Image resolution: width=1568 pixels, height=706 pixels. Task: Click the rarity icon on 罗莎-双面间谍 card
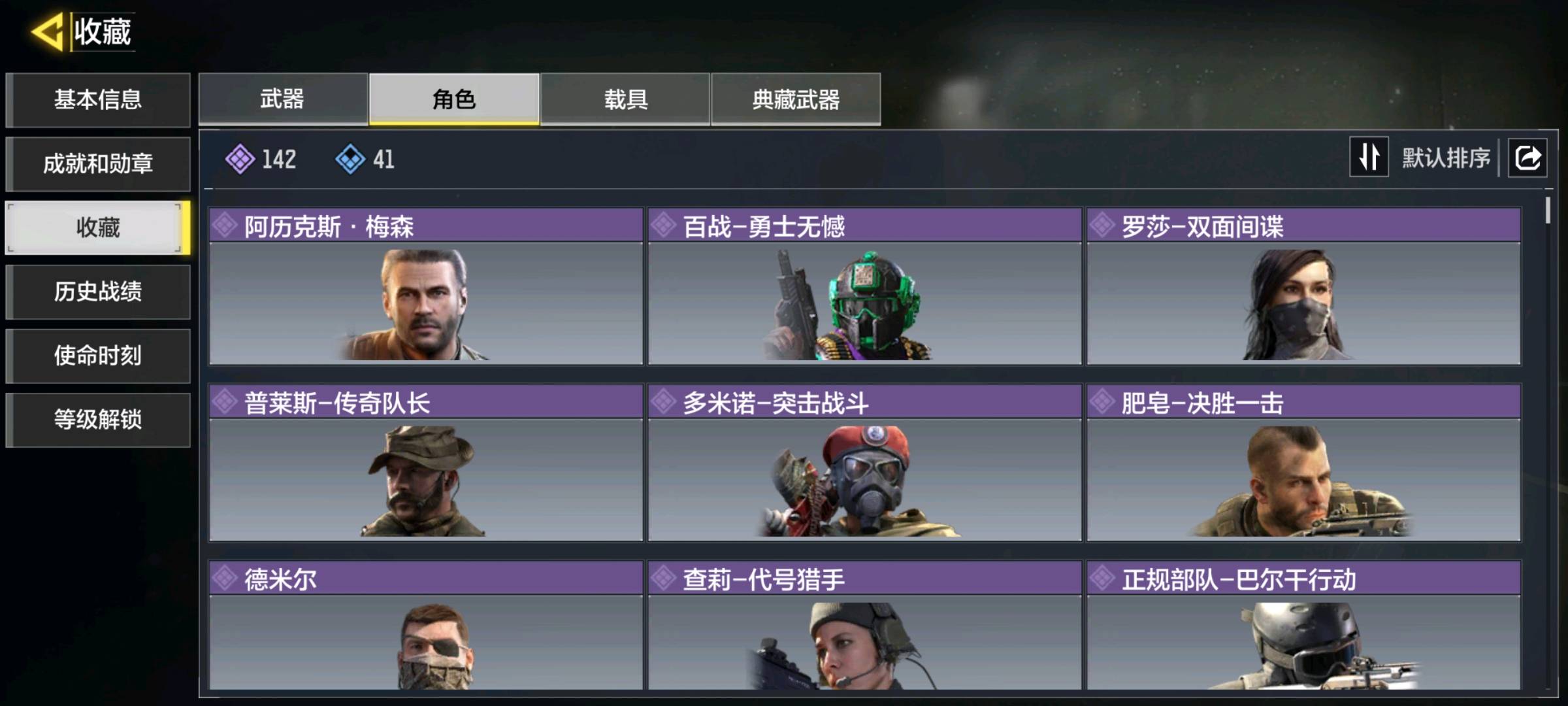coord(1102,226)
